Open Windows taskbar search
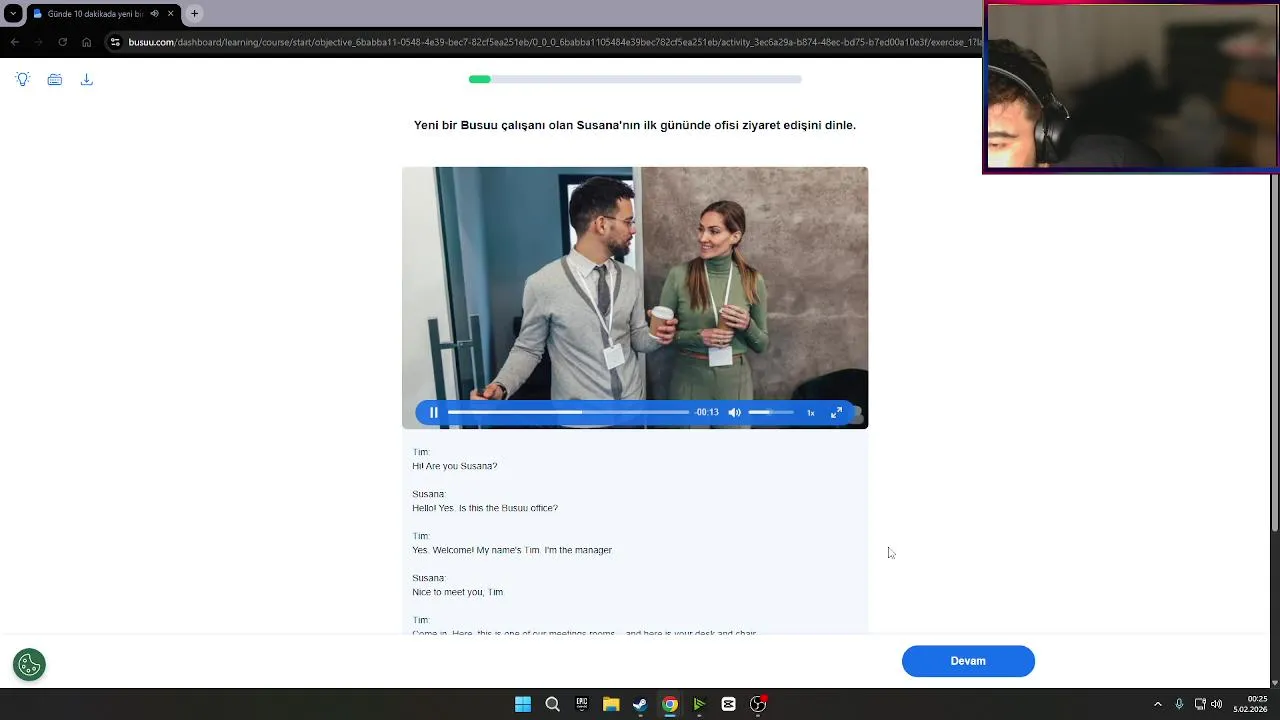 (x=552, y=704)
